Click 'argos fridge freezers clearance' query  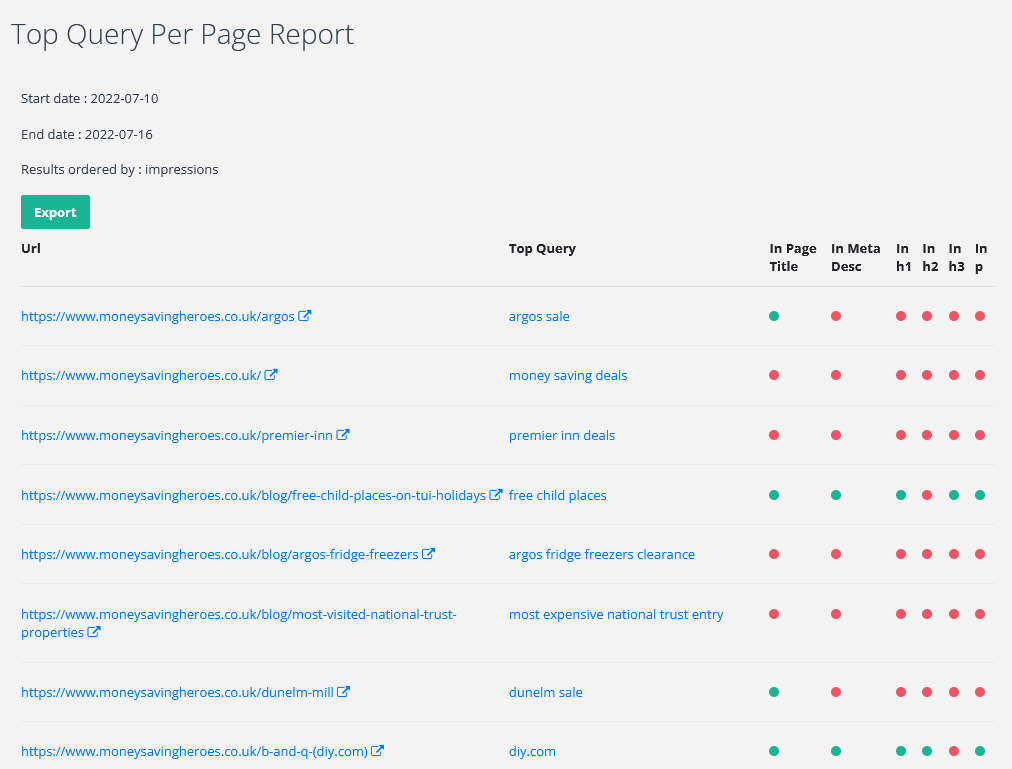(x=601, y=555)
